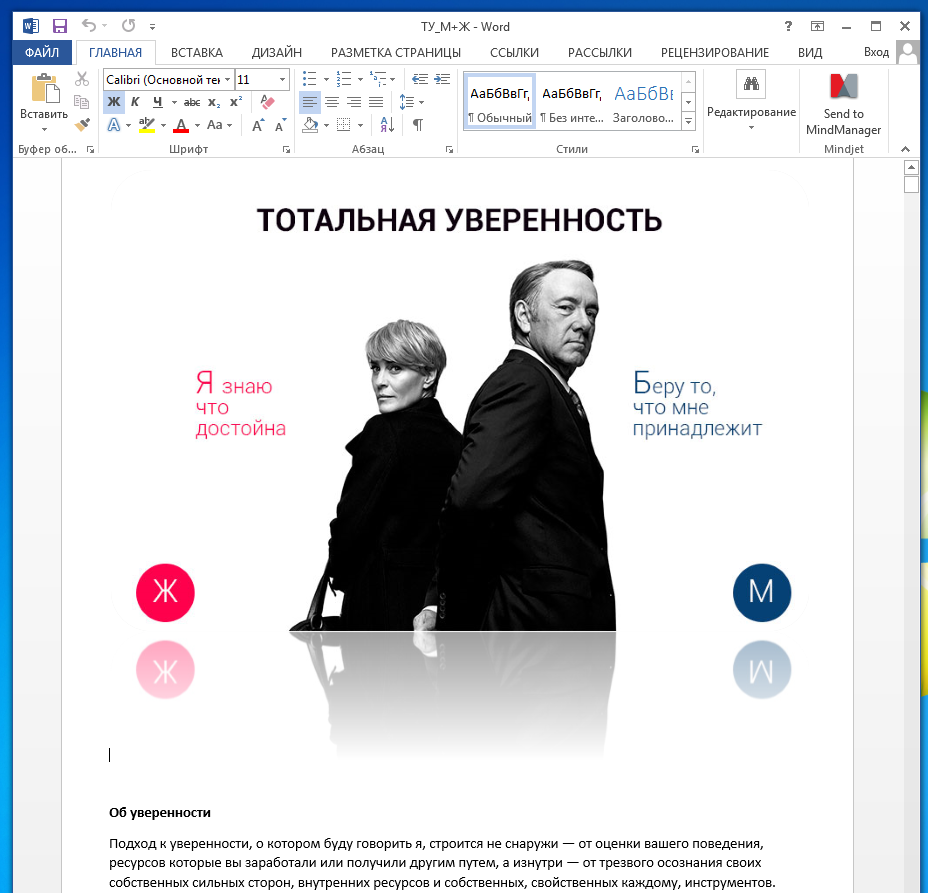
Task: Click the Clear Formatting eraser icon
Action: 267,102
